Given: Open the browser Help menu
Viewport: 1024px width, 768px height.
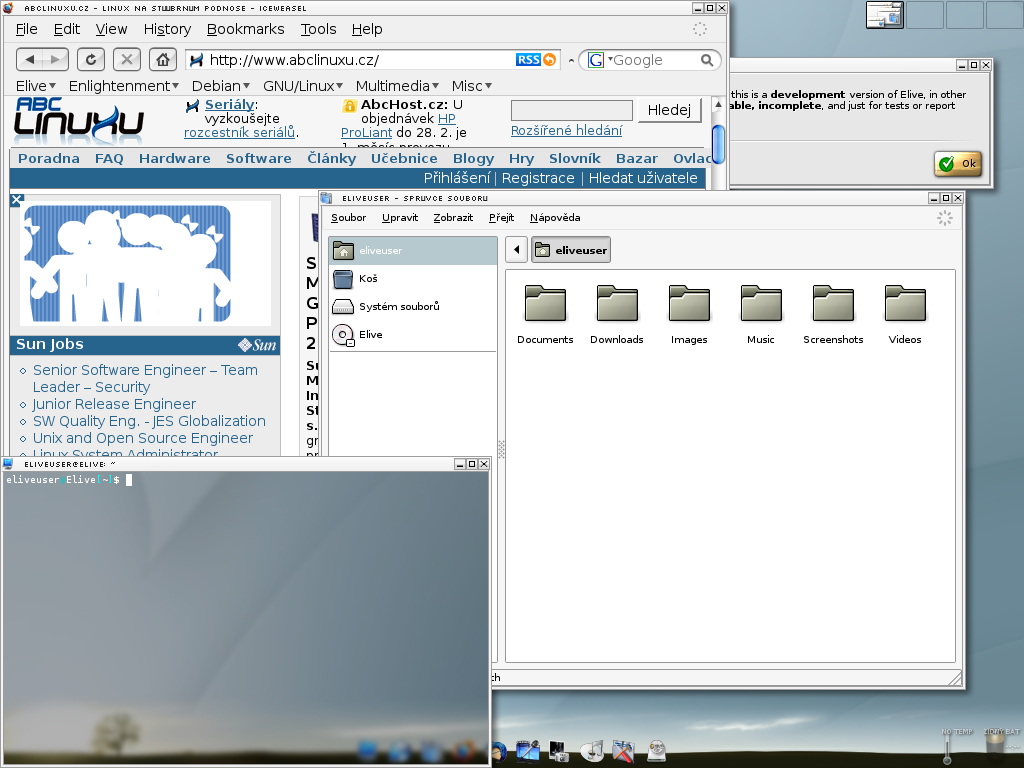Looking at the screenshot, I should pyautogui.click(x=367, y=29).
